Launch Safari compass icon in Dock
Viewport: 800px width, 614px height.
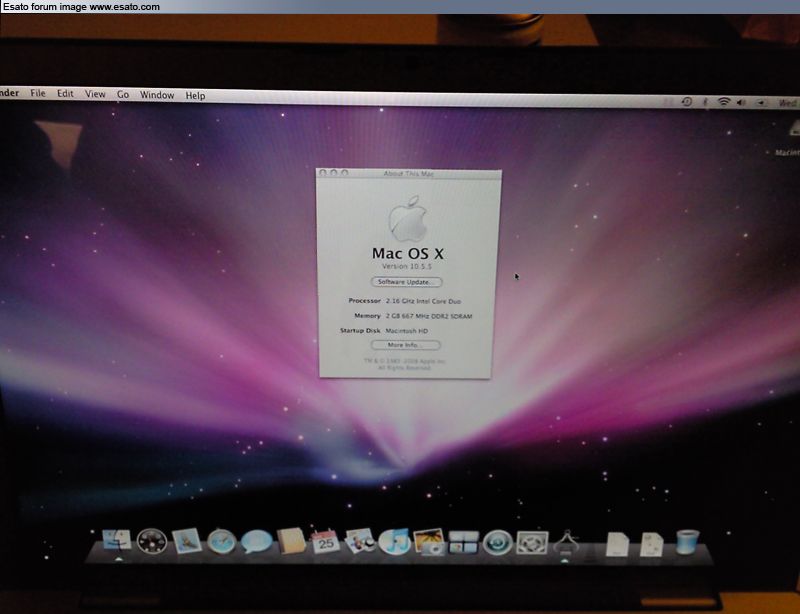tap(221, 542)
